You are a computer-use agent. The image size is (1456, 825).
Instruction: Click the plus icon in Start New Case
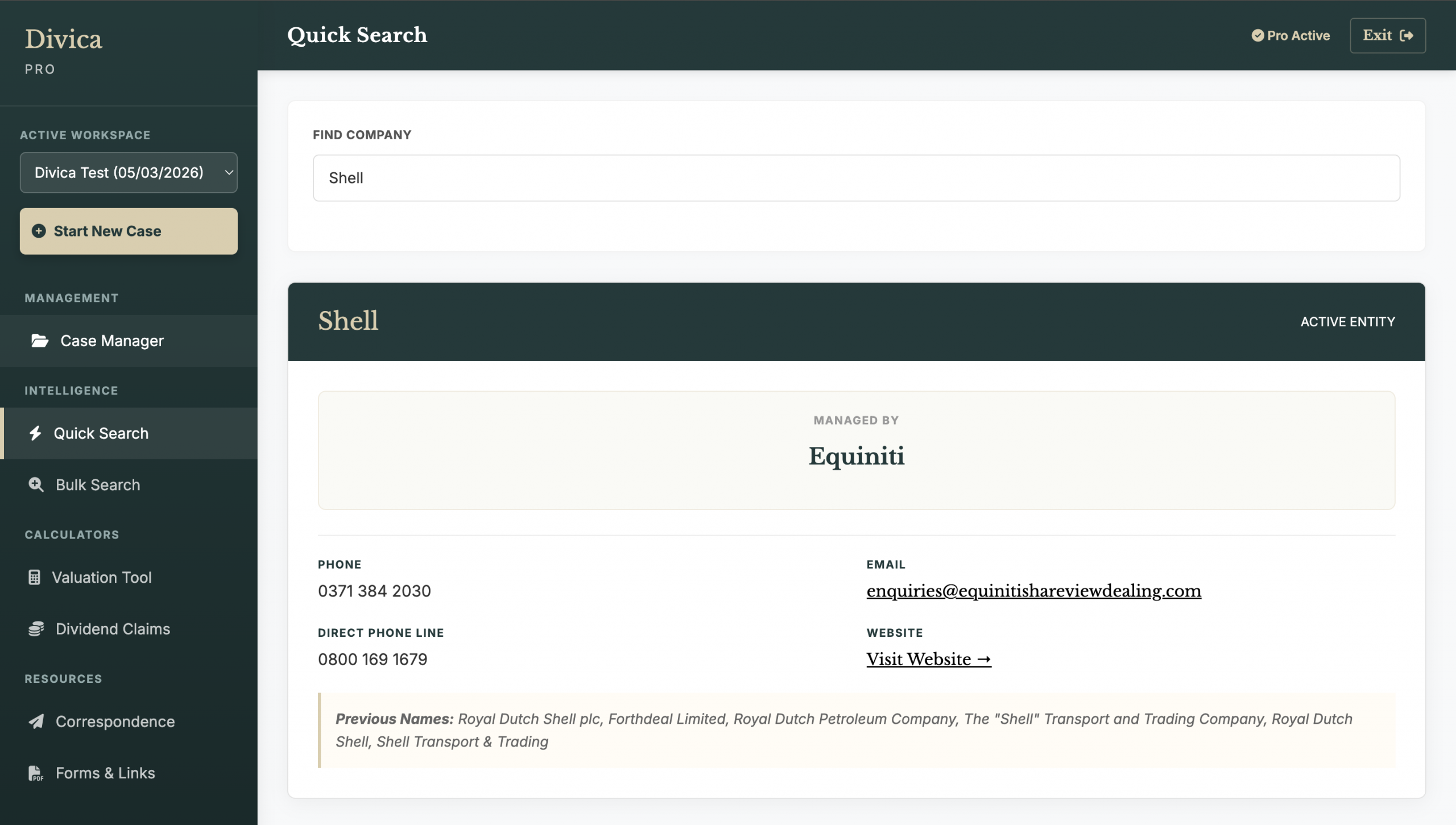click(39, 231)
